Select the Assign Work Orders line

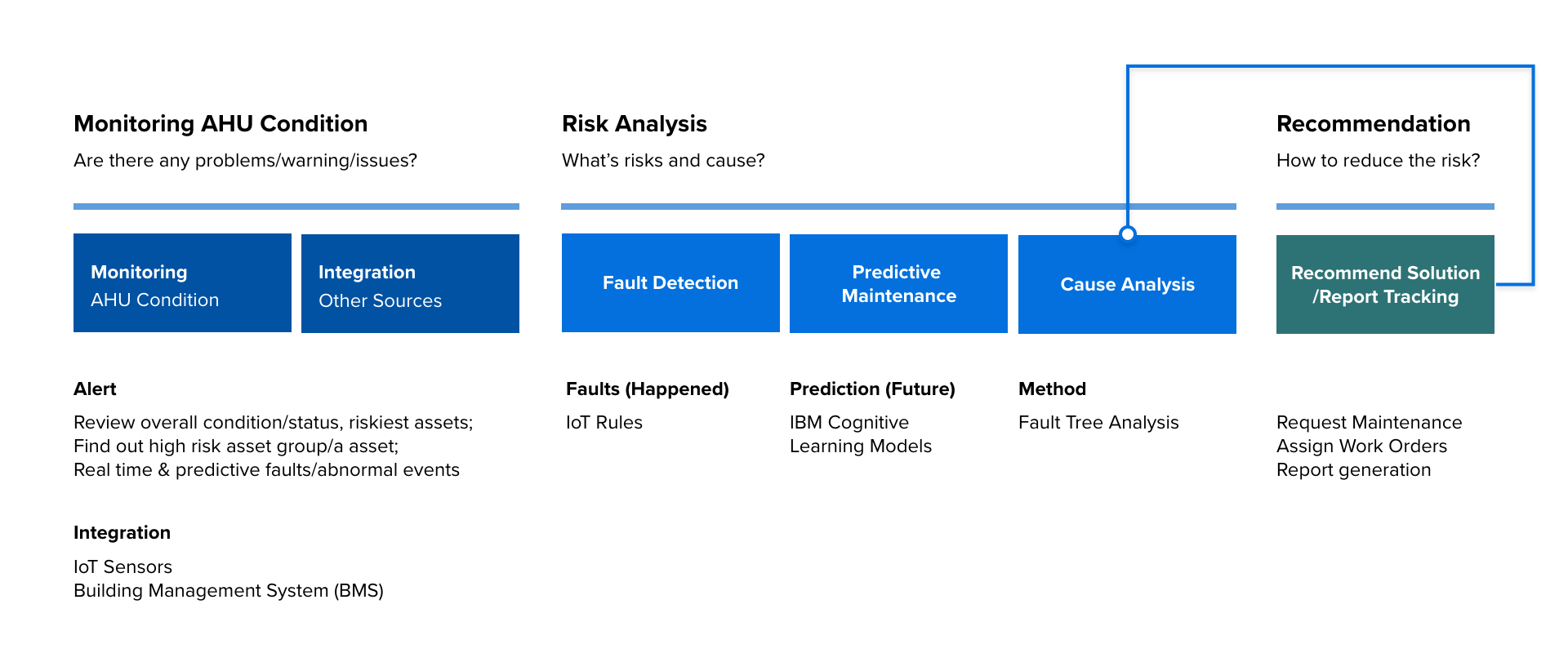pos(1361,446)
